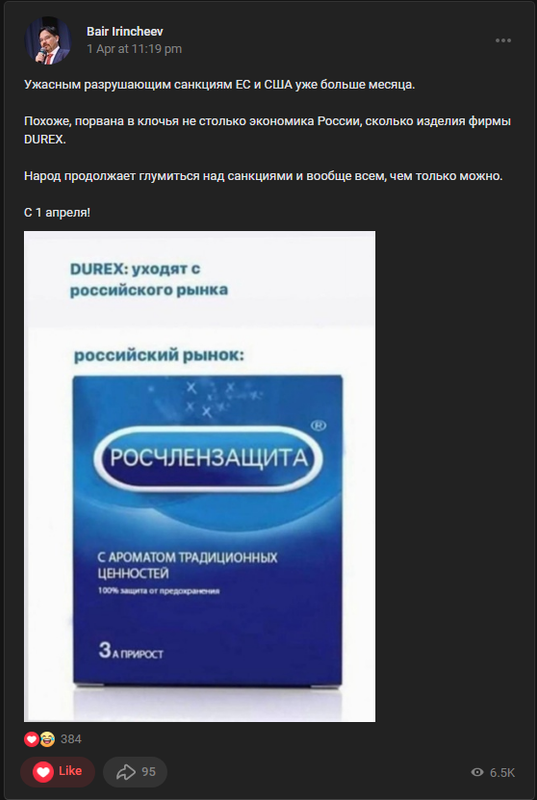The width and height of the screenshot is (537, 800).
Task: Click the С 1 апреля! line of the post
Action: 57,213
